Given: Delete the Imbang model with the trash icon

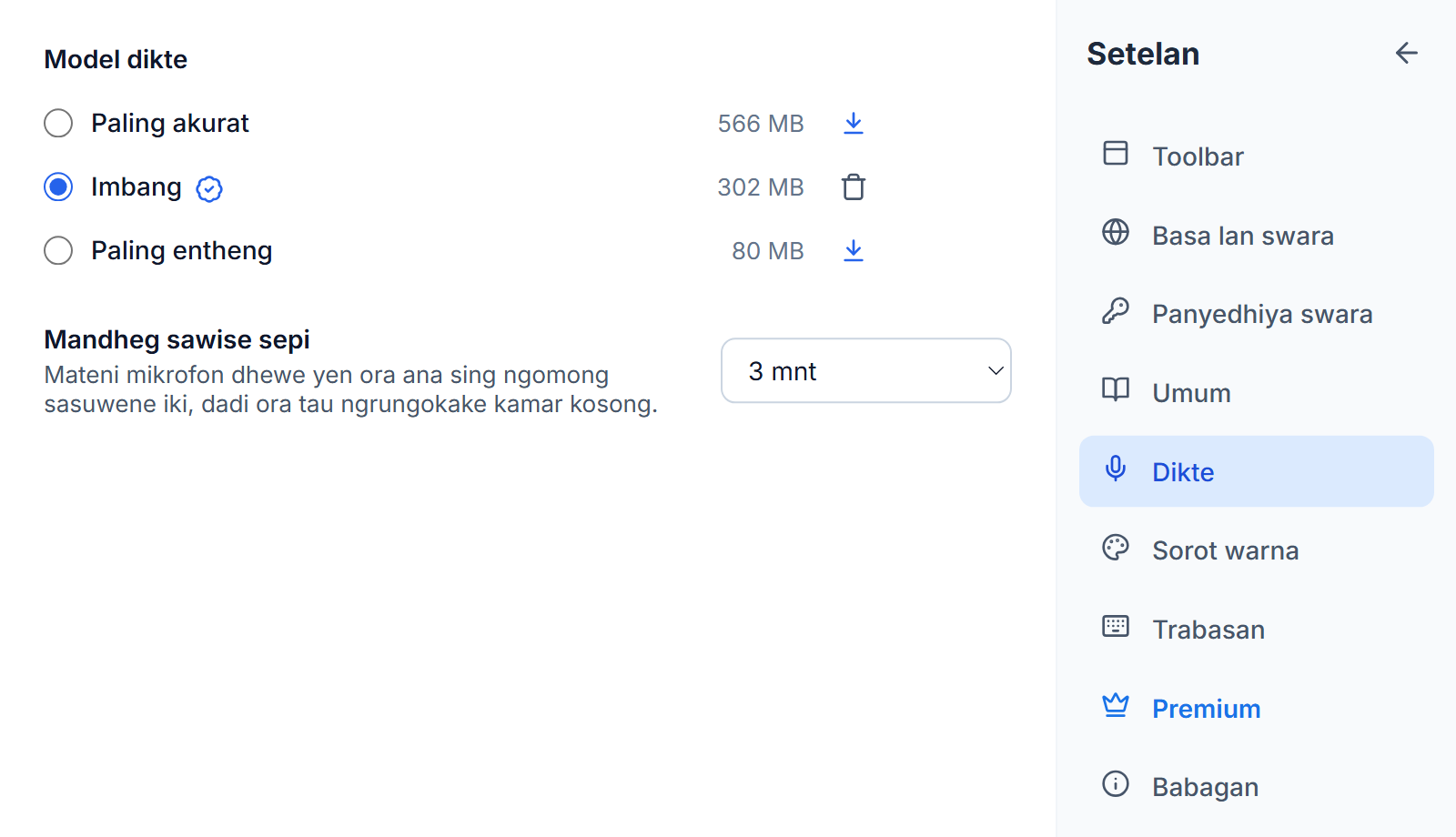Looking at the screenshot, I should pos(853,187).
